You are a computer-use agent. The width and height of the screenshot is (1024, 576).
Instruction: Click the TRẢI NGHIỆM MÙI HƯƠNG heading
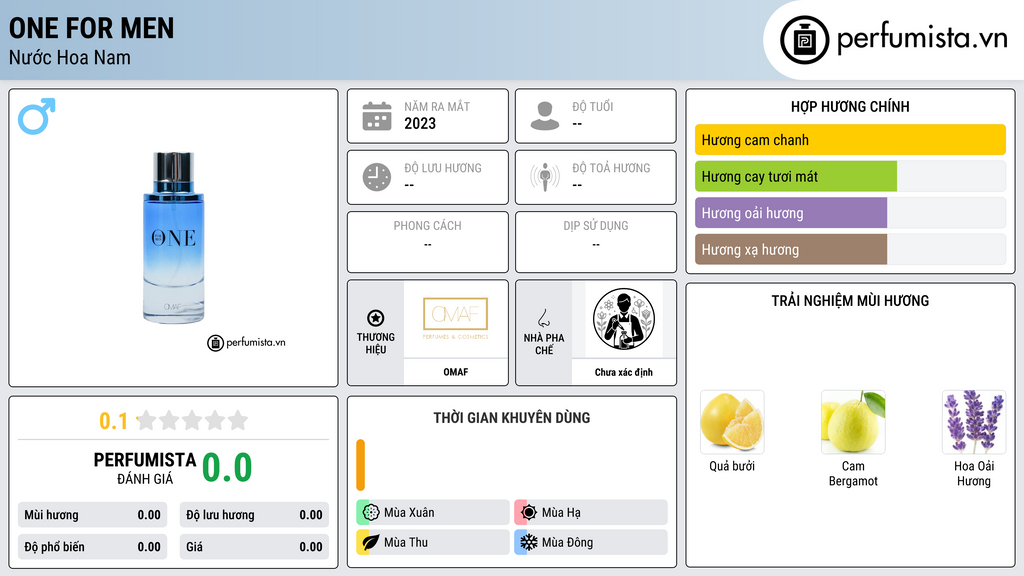tap(850, 300)
